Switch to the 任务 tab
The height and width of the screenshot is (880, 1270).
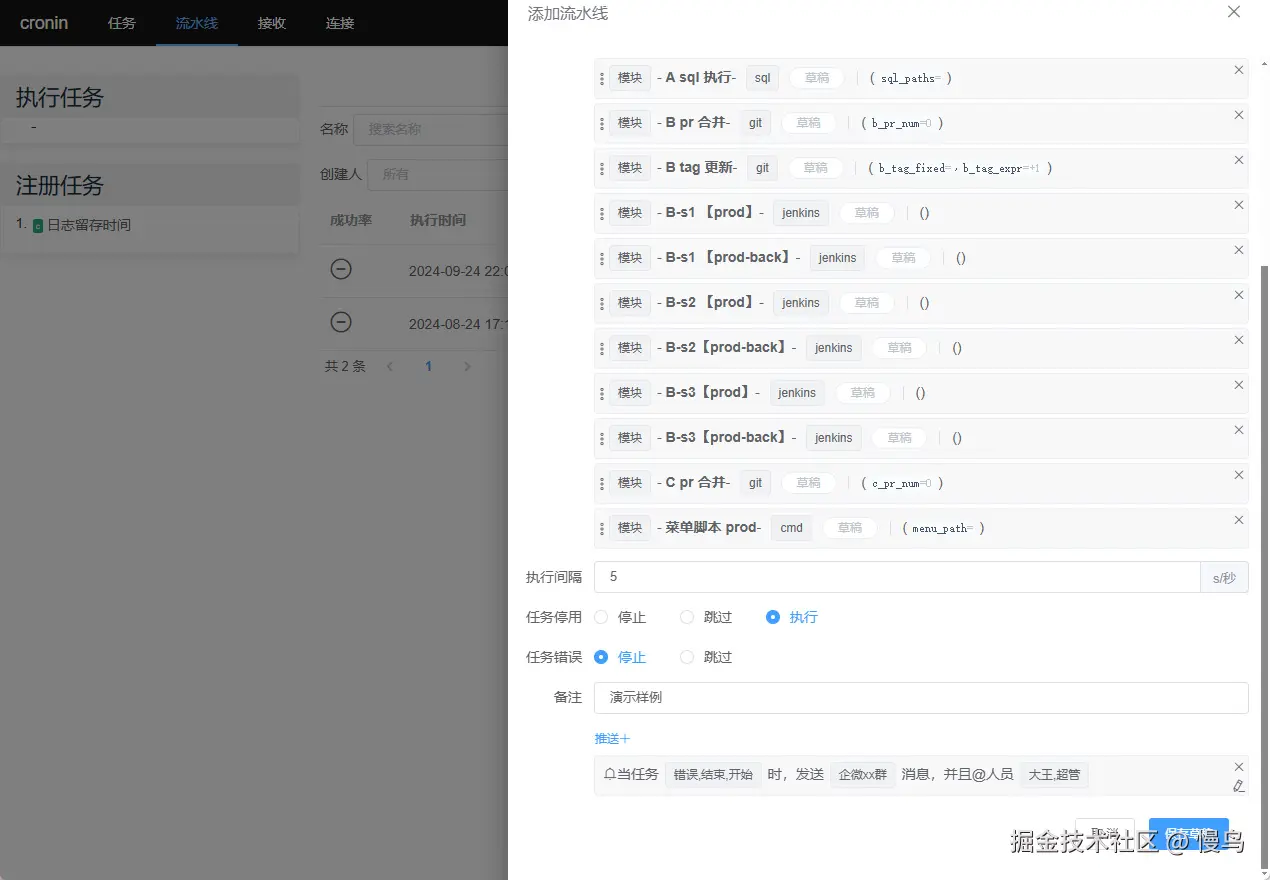(122, 22)
